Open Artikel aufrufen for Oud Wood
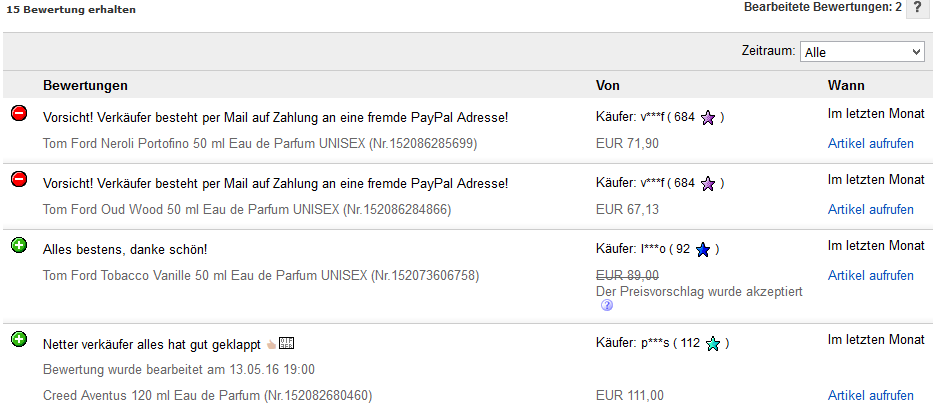This screenshot has width=933, height=407. click(871, 209)
